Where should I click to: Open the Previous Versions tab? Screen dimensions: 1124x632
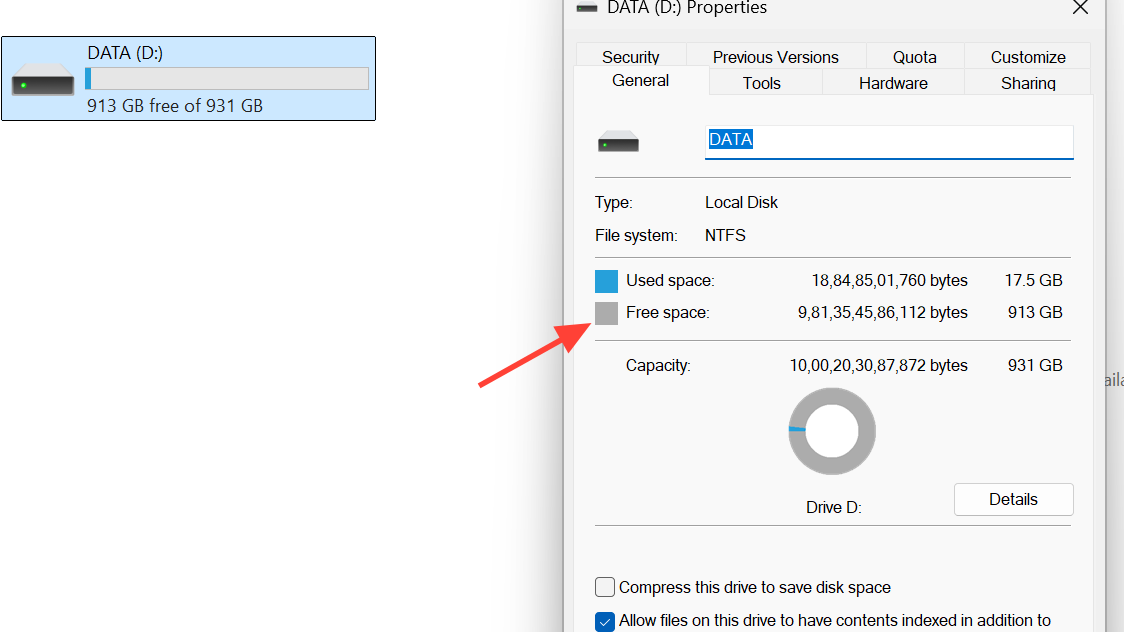[x=775, y=57]
